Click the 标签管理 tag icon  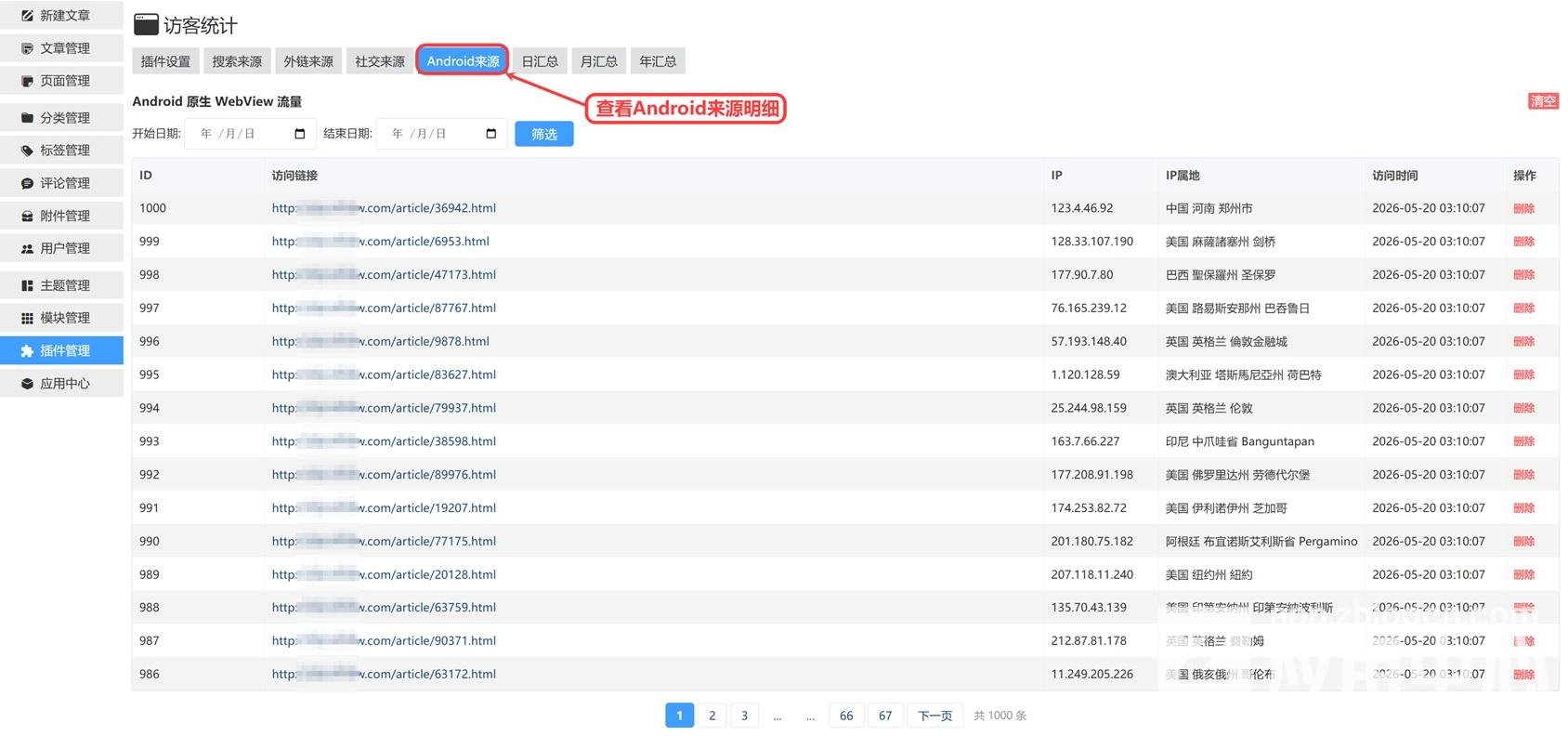(x=27, y=151)
